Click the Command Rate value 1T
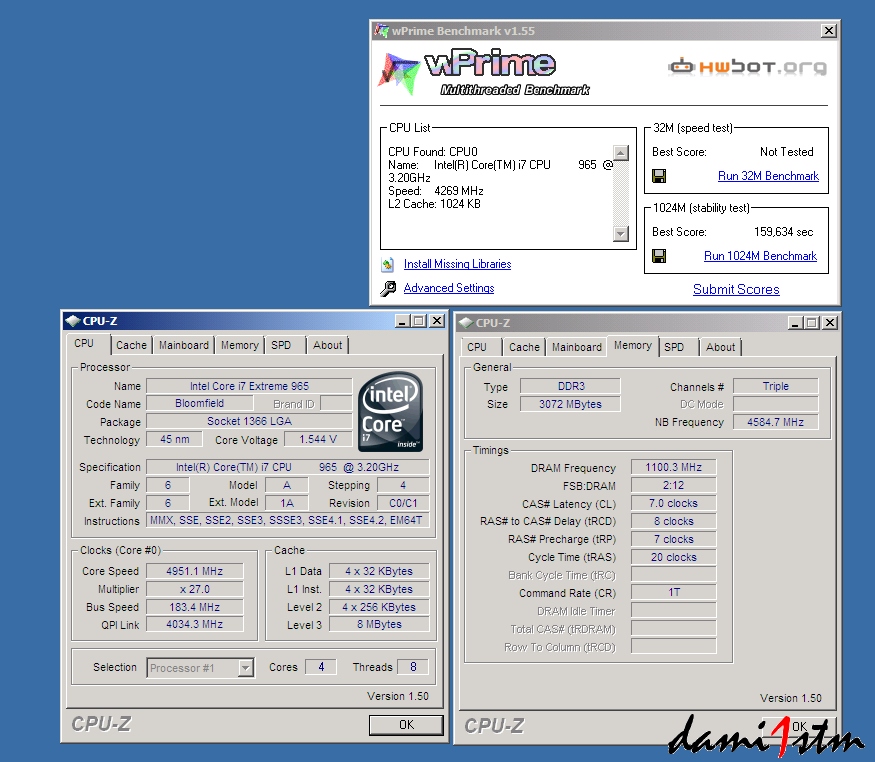Image resolution: width=875 pixels, height=762 pixels. point(674,592)
